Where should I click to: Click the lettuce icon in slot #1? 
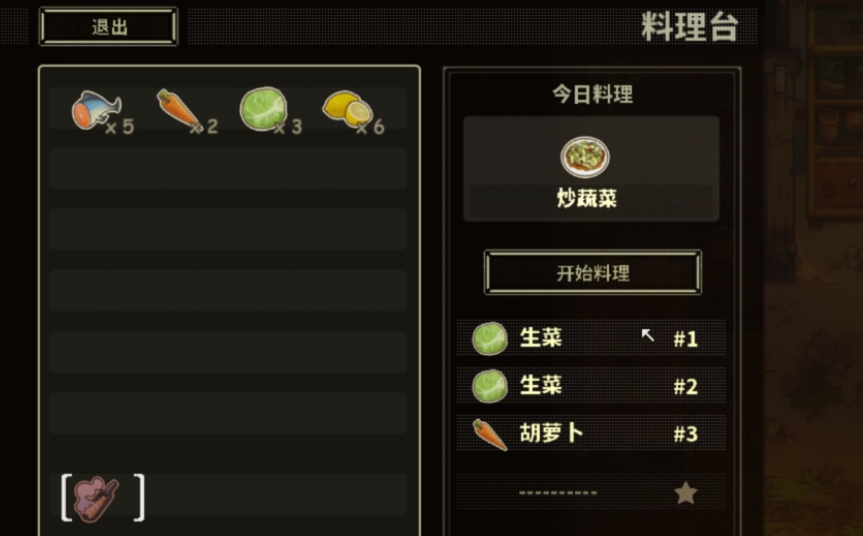[x=490, y=338]
